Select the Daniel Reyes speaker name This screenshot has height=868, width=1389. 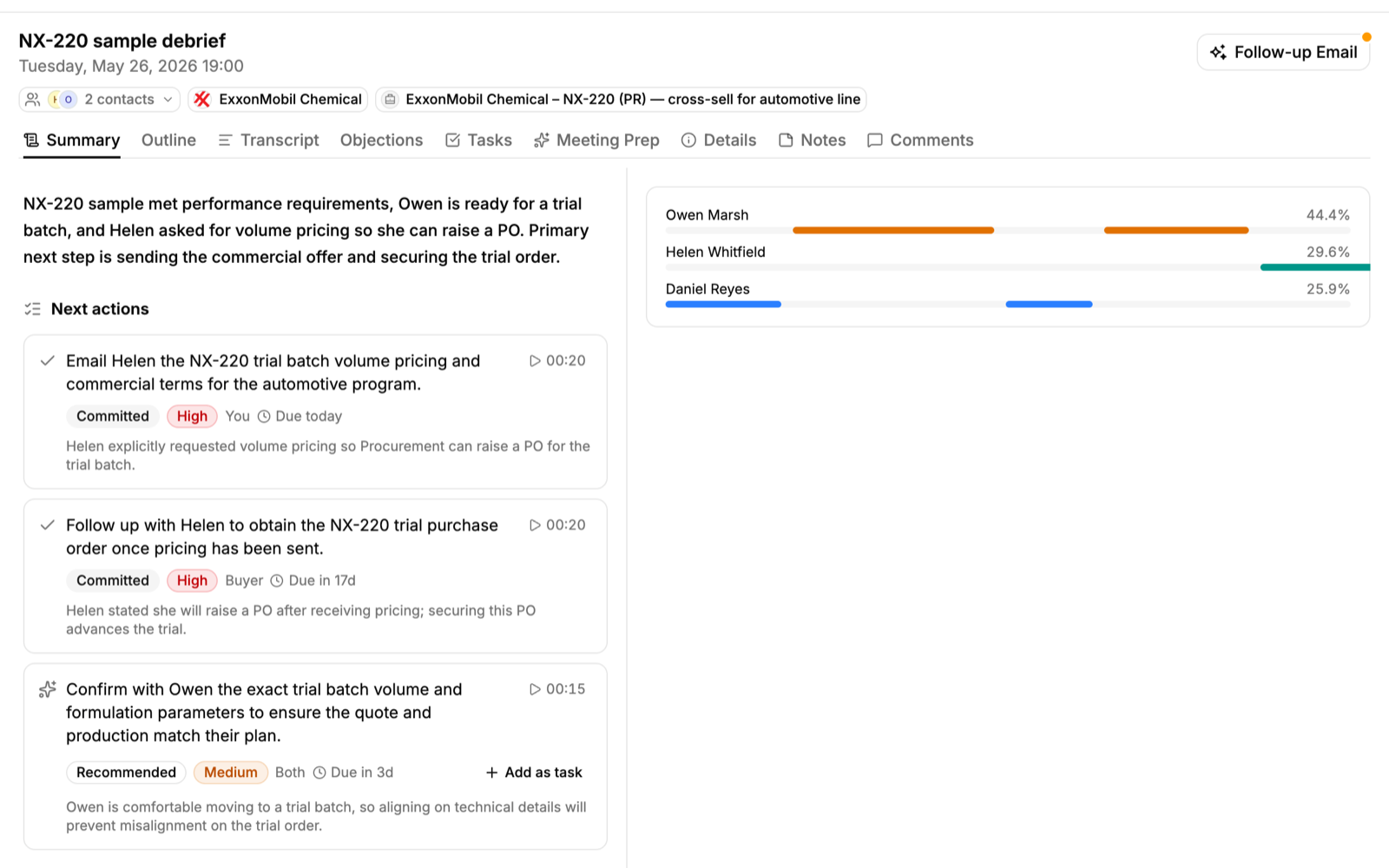pyautogui.click(x=708, y=289)
